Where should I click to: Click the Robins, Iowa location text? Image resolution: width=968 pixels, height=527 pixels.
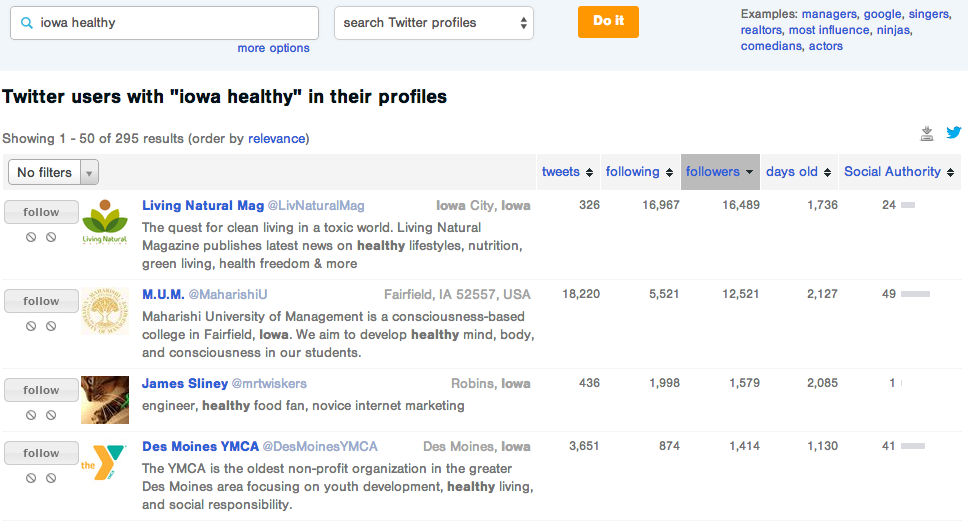(x=491, y=383)
